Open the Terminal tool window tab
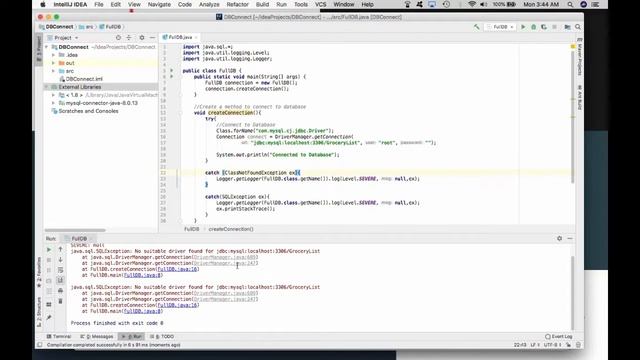 pos(59,337)
